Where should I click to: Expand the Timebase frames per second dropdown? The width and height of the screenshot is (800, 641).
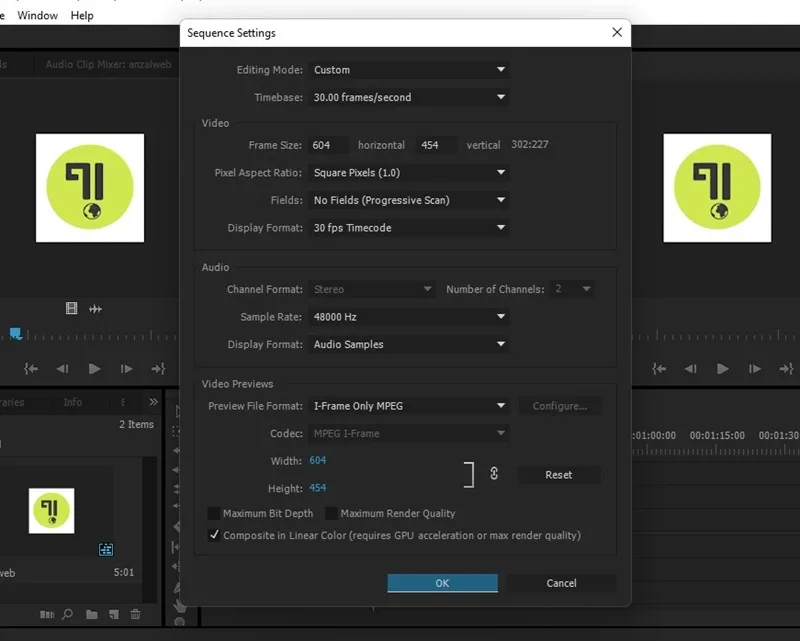coord(408,97)
